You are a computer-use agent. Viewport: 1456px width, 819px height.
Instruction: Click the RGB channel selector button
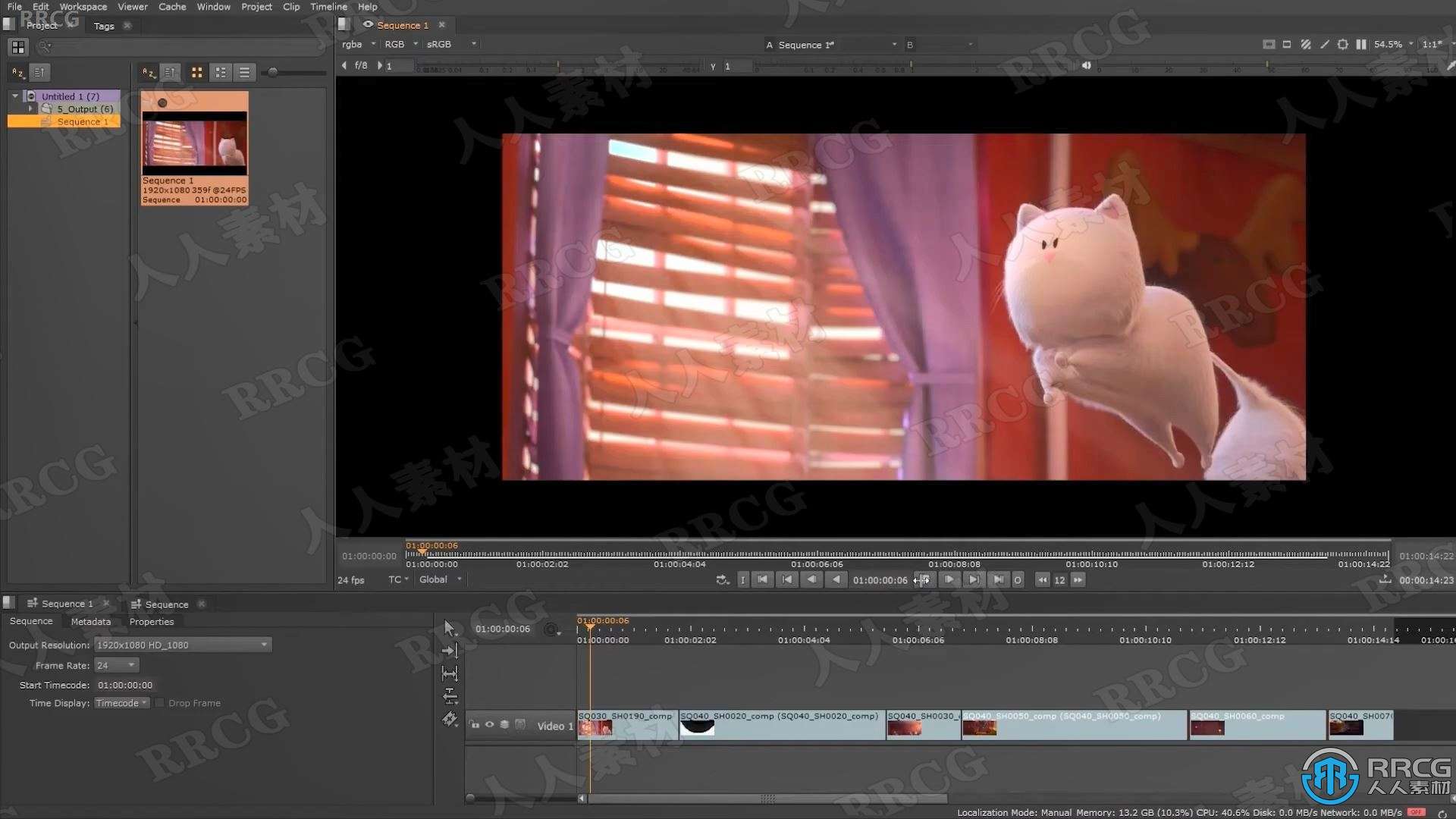(400, 44)
